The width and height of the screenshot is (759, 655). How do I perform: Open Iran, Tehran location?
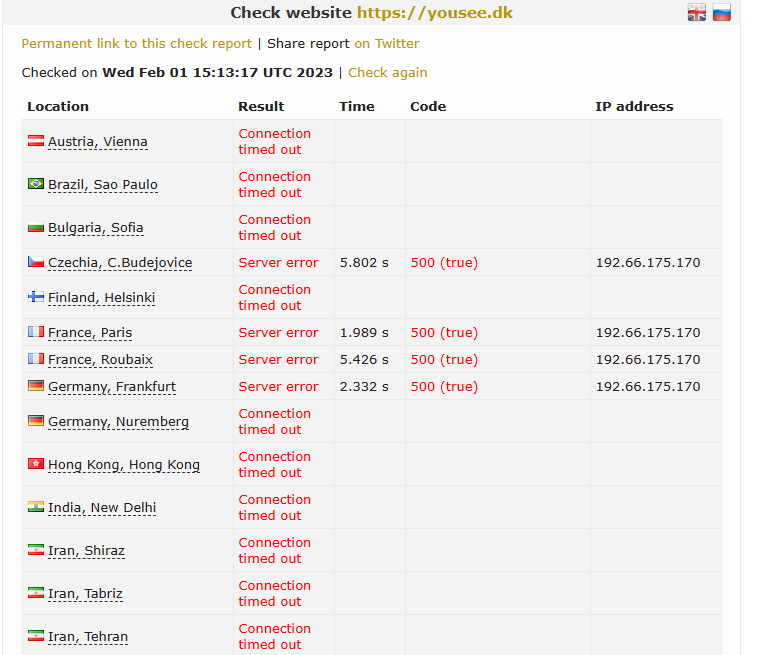(x=88, y=637)
